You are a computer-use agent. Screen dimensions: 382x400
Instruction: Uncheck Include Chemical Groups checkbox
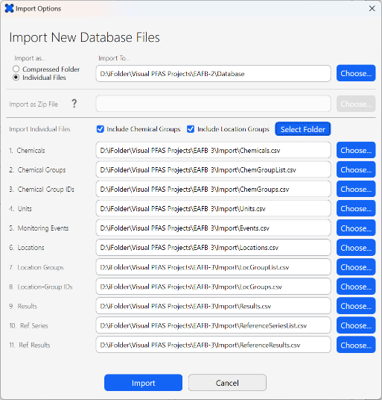coord(100,129)
